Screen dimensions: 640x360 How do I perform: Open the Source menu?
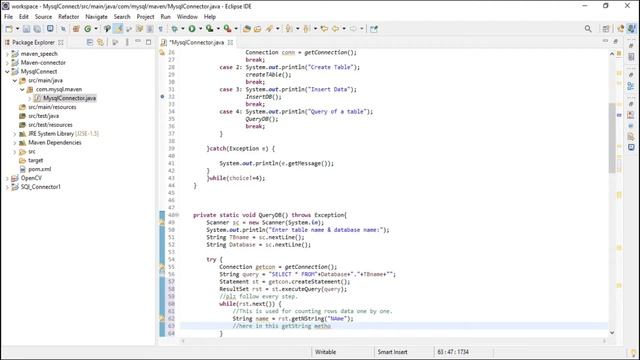(x=43, y=17)
